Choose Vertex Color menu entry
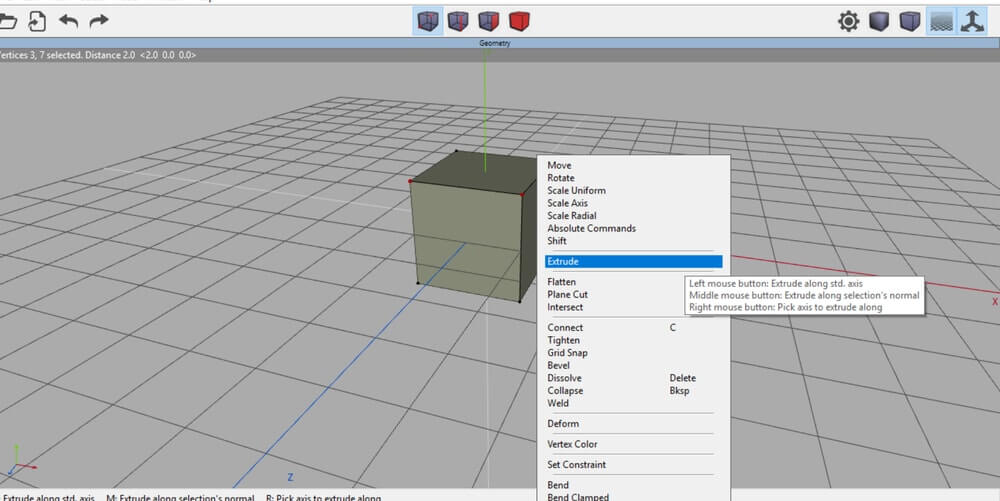1000x501 pixels. tap(572, 444)
